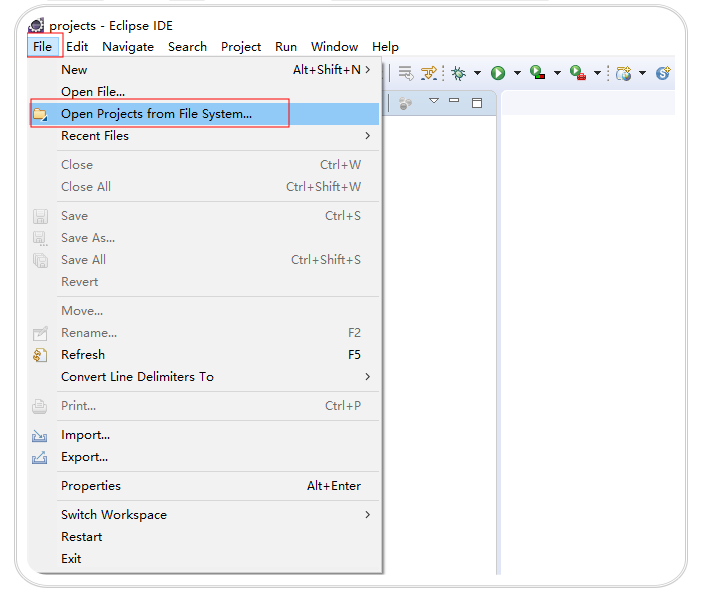Choose Open Projects from File System...

coord(204,114)
